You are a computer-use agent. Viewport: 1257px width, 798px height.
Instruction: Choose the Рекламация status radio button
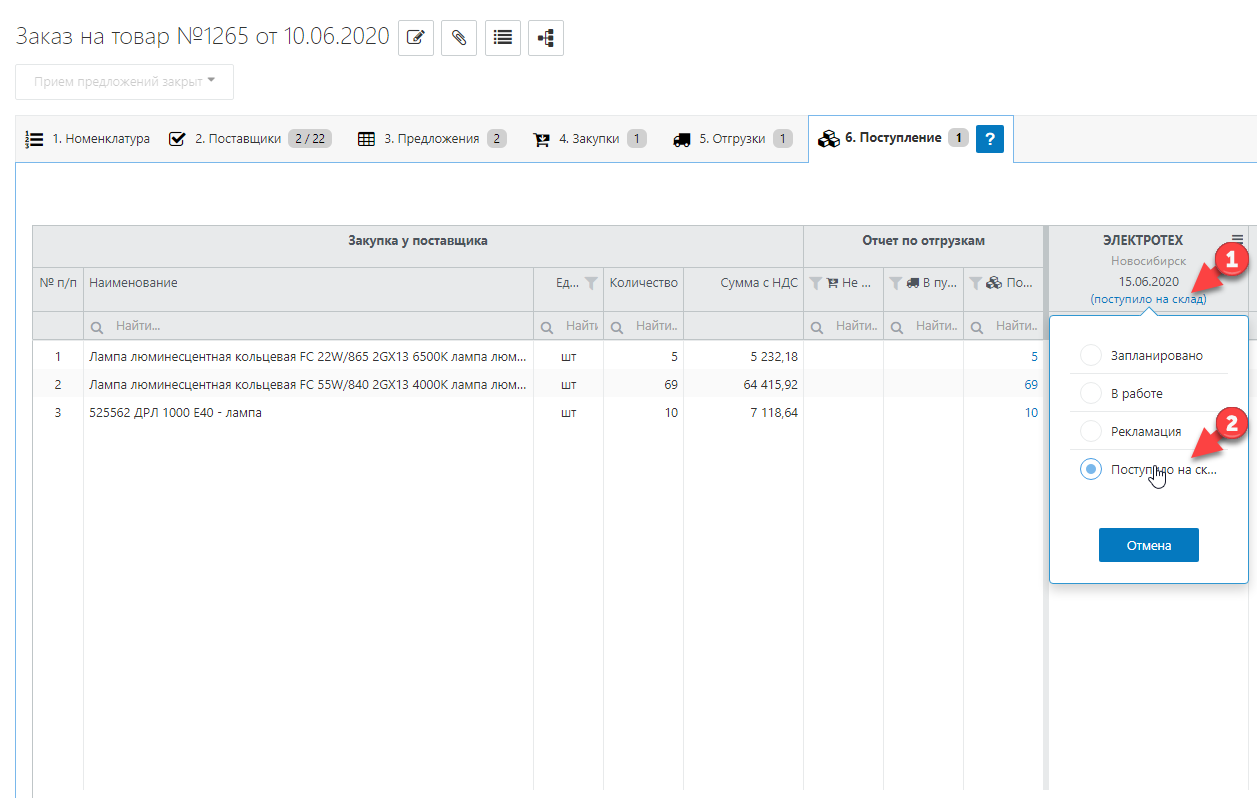pyautogui.click(x=1091, y=432)
